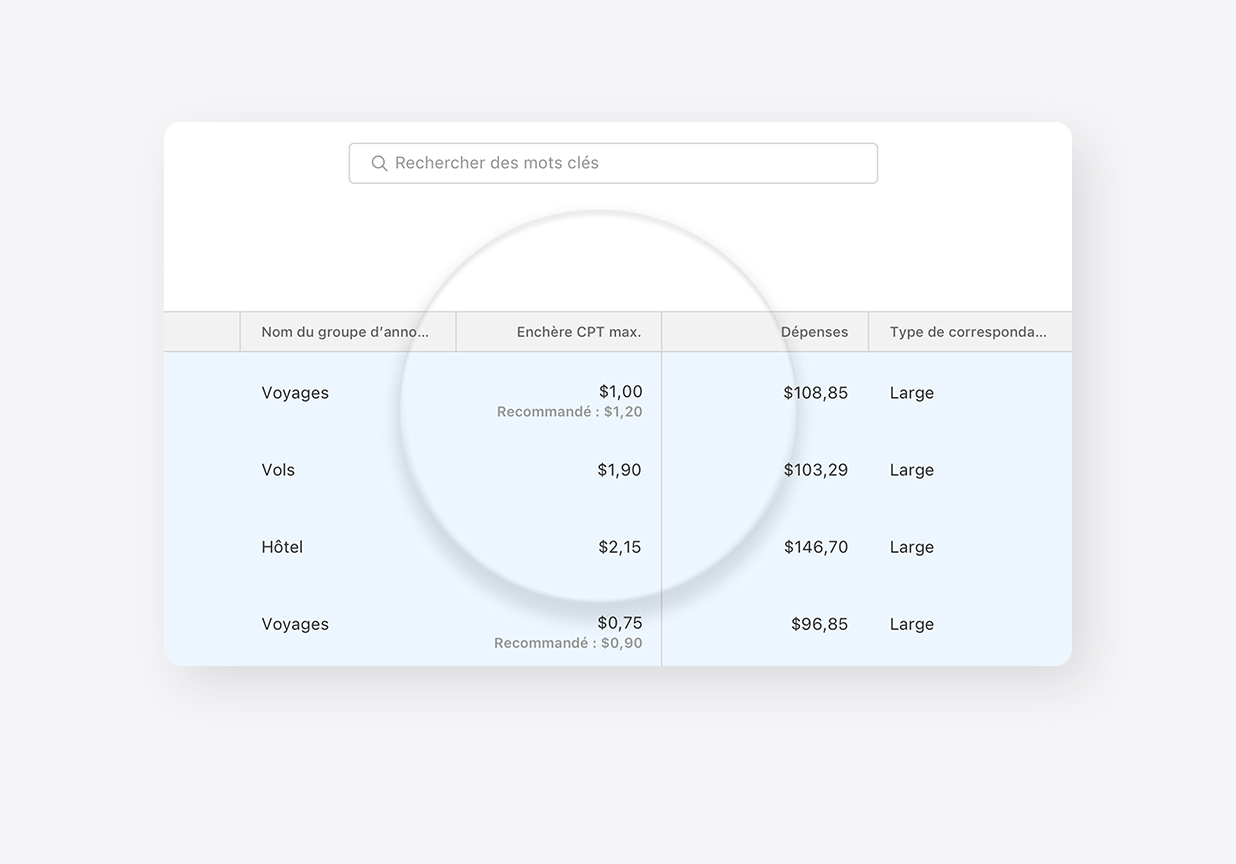Change the "Large" match type for Hôtel
This screenshot has height=864, width=1236.
(x=911, y=547)
